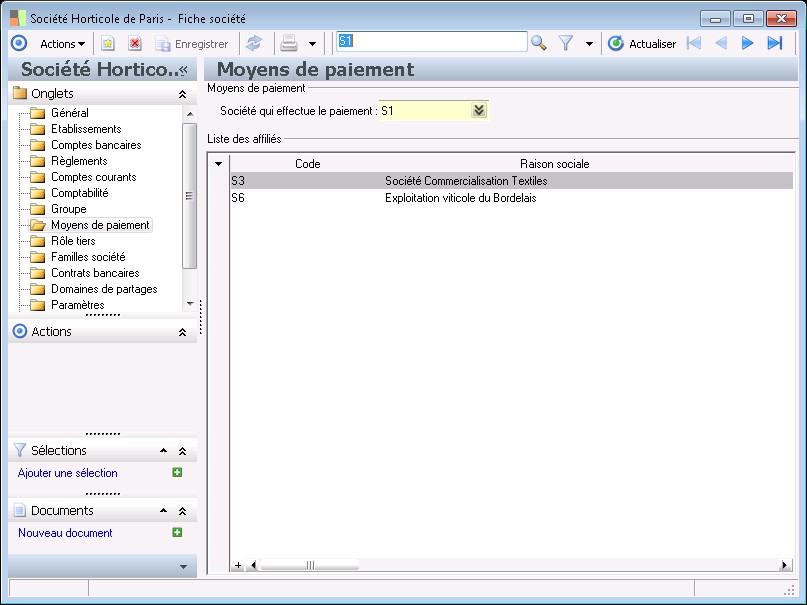Click the Onglets folder icon in header
Image resolution: width=807 pixels, height=605 pixels.
pos(20,93)
